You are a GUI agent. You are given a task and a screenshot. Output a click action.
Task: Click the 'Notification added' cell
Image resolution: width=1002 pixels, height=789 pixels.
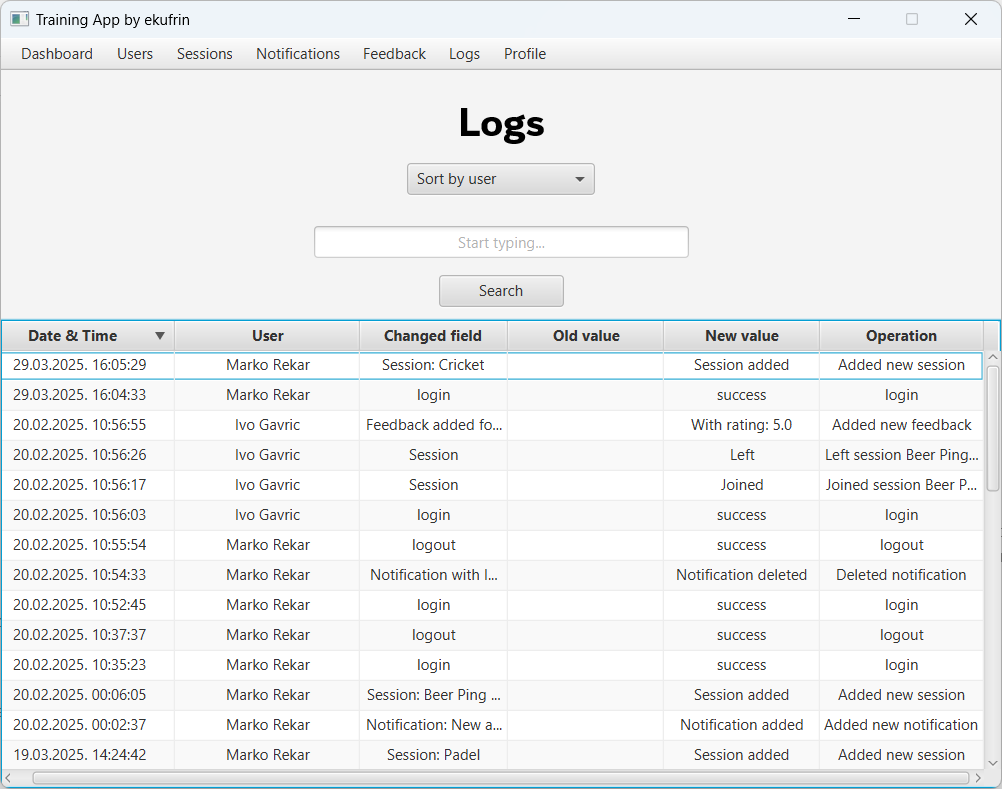741,725
